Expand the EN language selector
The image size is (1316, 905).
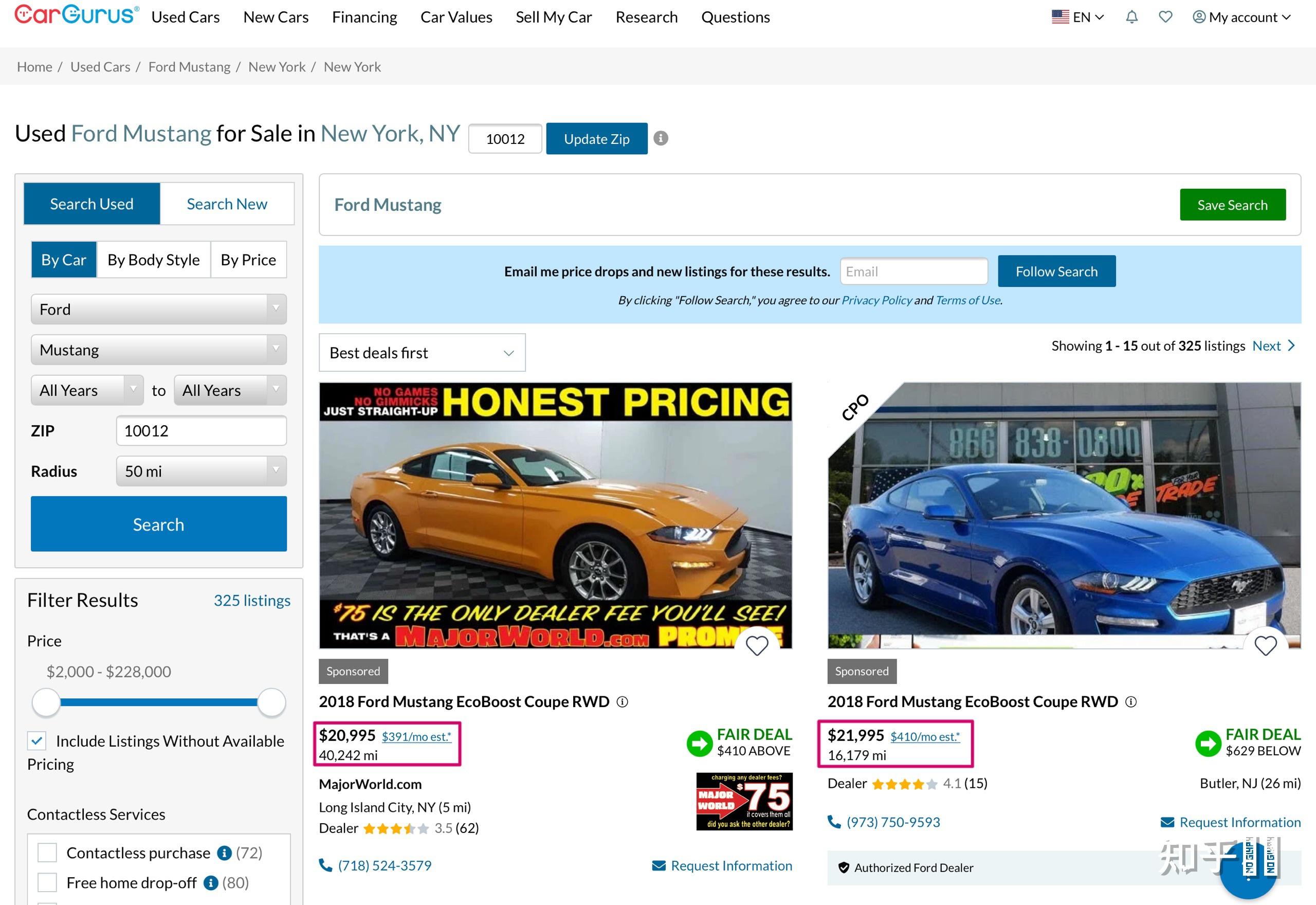point(1078,17)
